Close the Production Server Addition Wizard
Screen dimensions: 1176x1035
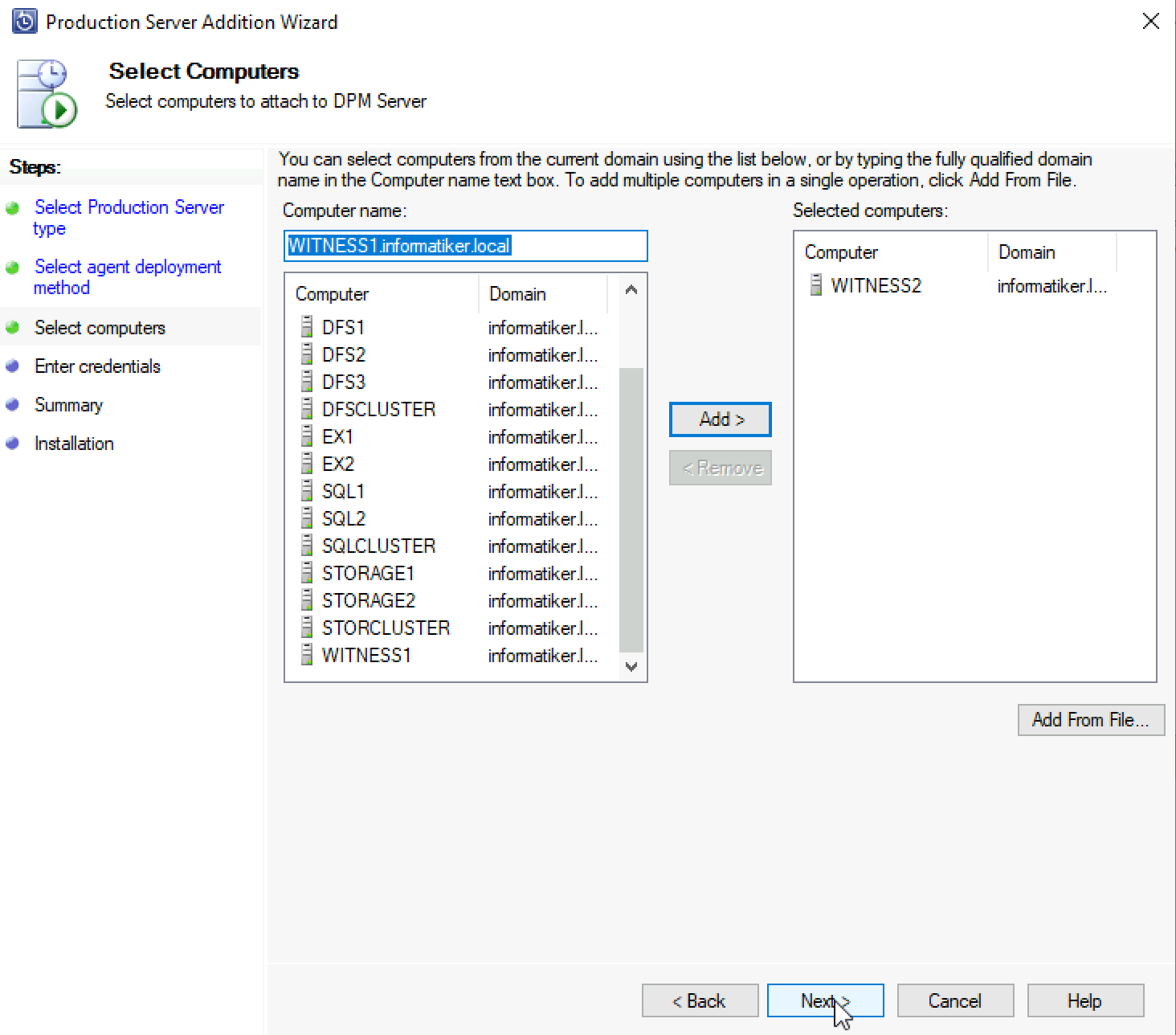pyautogui.click(x=1150, y=22)
